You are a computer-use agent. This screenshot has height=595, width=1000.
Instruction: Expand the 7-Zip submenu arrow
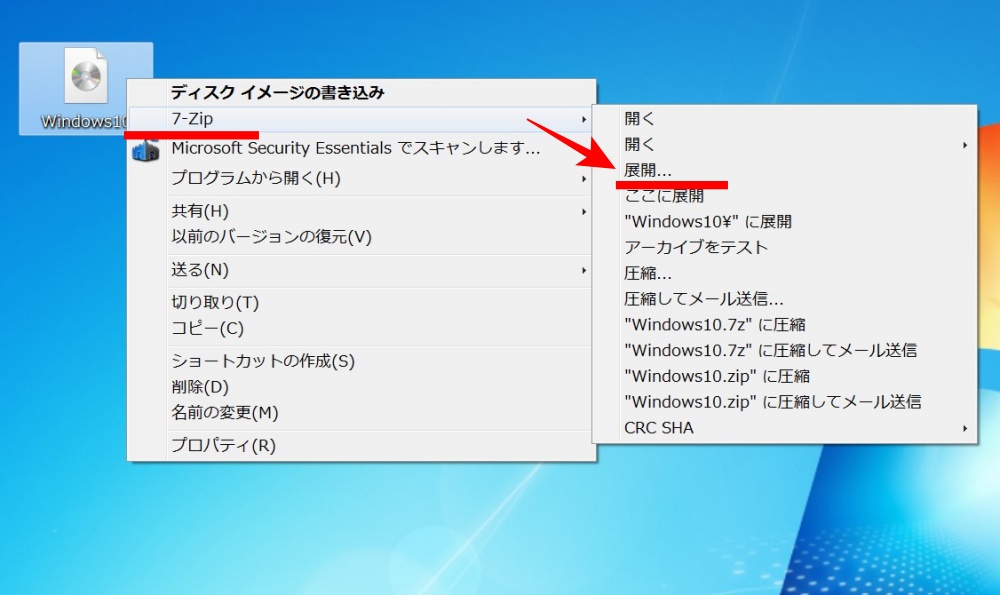[x=585, y=119]
